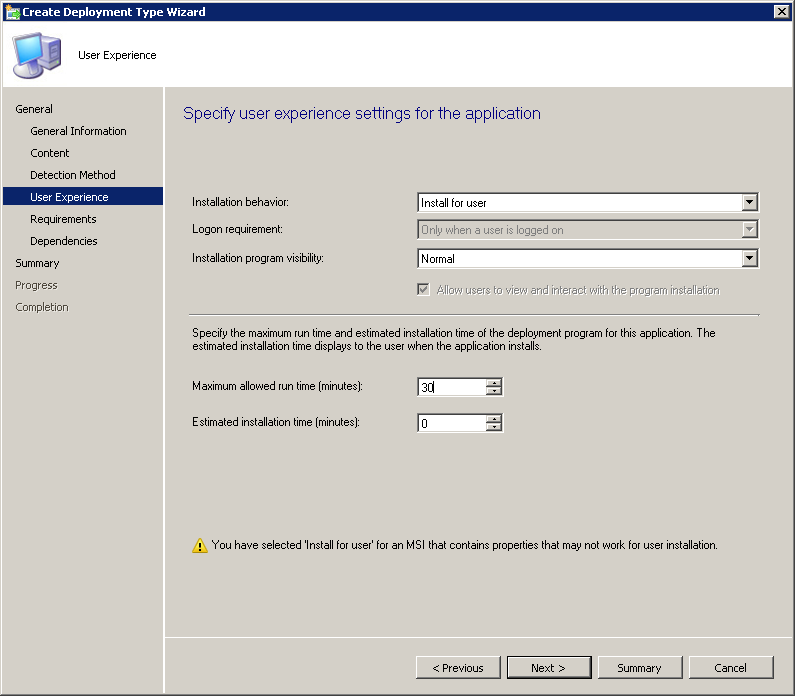The image size is (795, 696).
Task: Expand the Logon requirement dropdown
Action: (x=749, y=230)
